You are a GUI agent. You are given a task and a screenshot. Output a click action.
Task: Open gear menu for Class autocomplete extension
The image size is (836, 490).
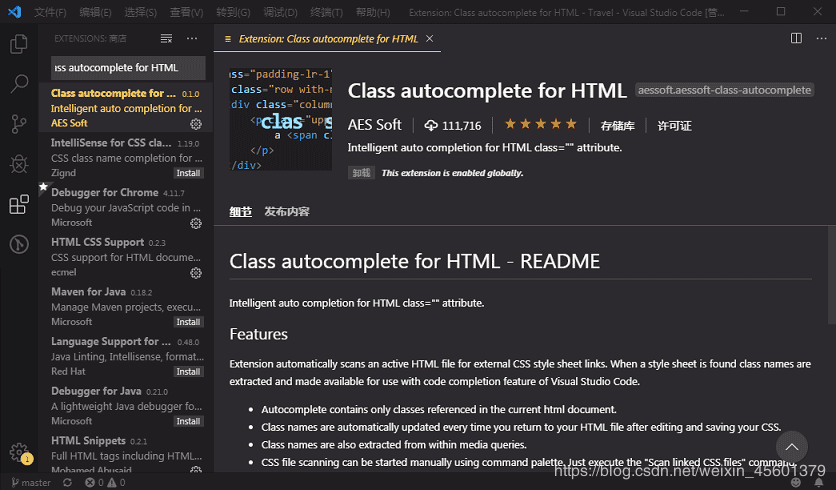pos(196,124)
